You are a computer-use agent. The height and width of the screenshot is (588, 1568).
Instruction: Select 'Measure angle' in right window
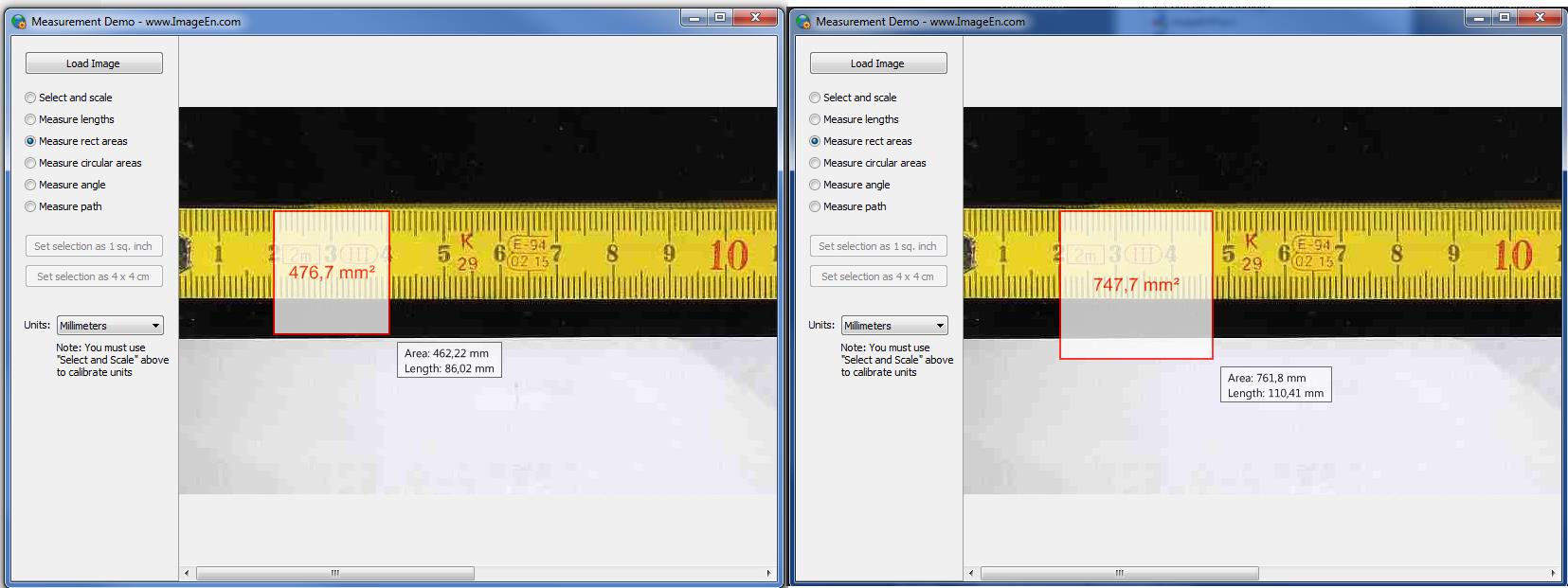(x=850, y=185)
